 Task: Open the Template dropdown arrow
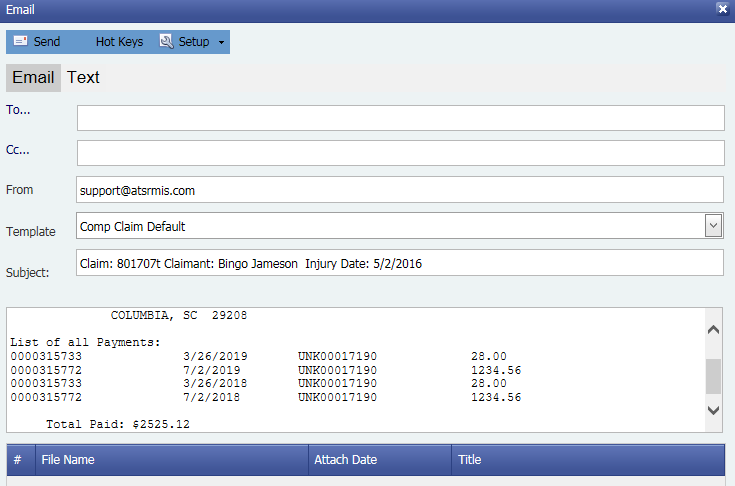click(713, 226)
